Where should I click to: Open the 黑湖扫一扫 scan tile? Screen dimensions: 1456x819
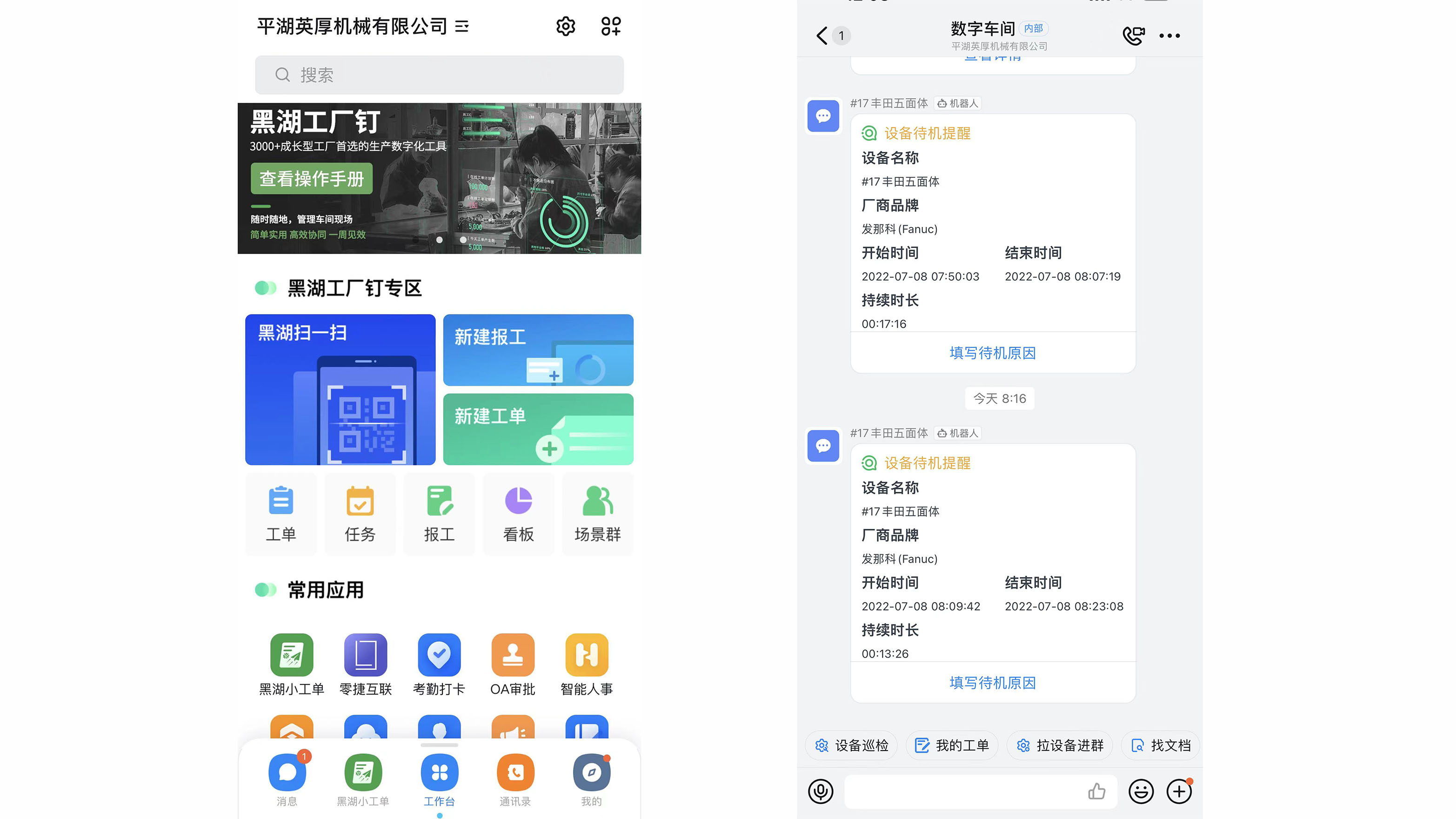click(x=340, y=389)
